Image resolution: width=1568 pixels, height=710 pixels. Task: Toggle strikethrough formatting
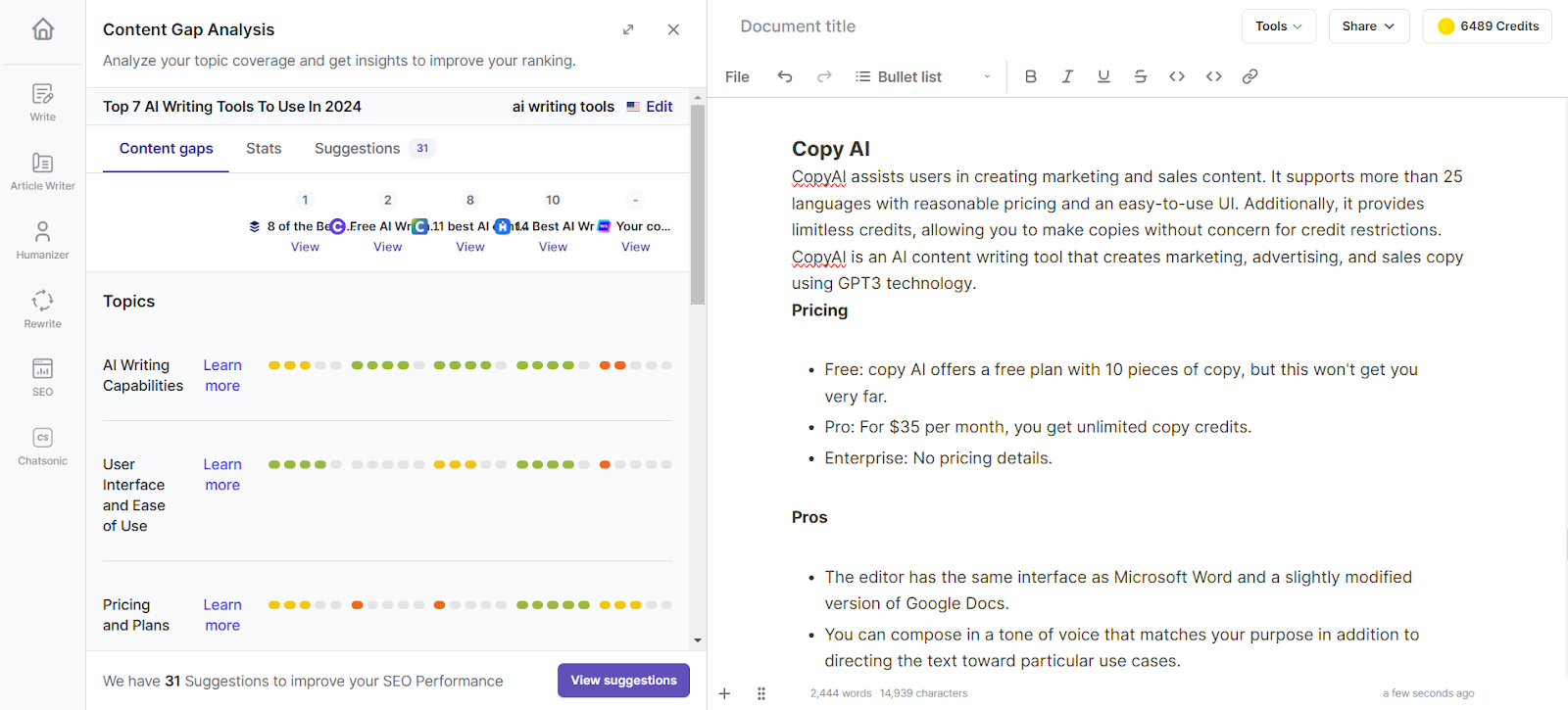1140,76
